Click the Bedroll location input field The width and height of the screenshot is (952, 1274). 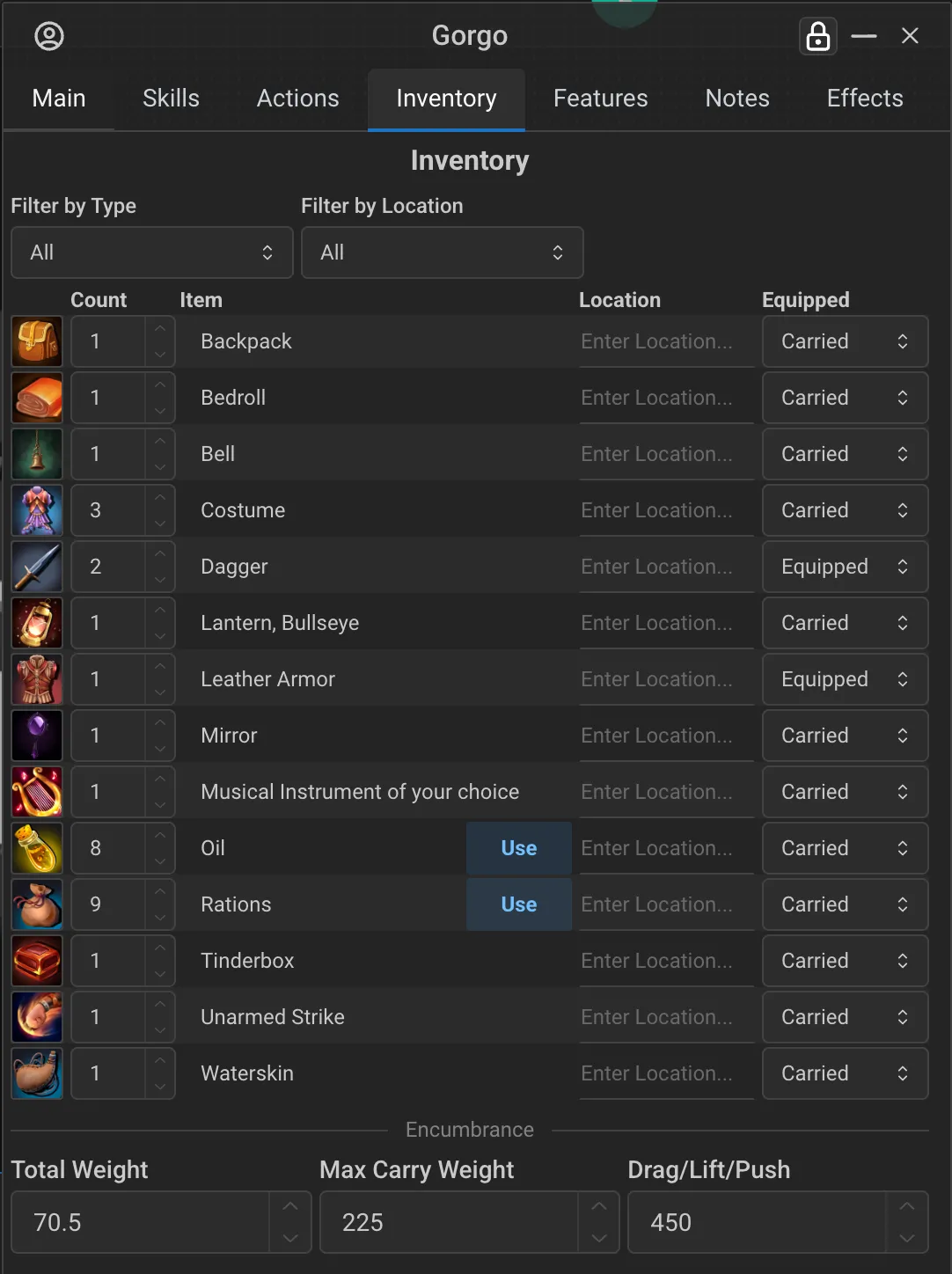coord(666,398)
